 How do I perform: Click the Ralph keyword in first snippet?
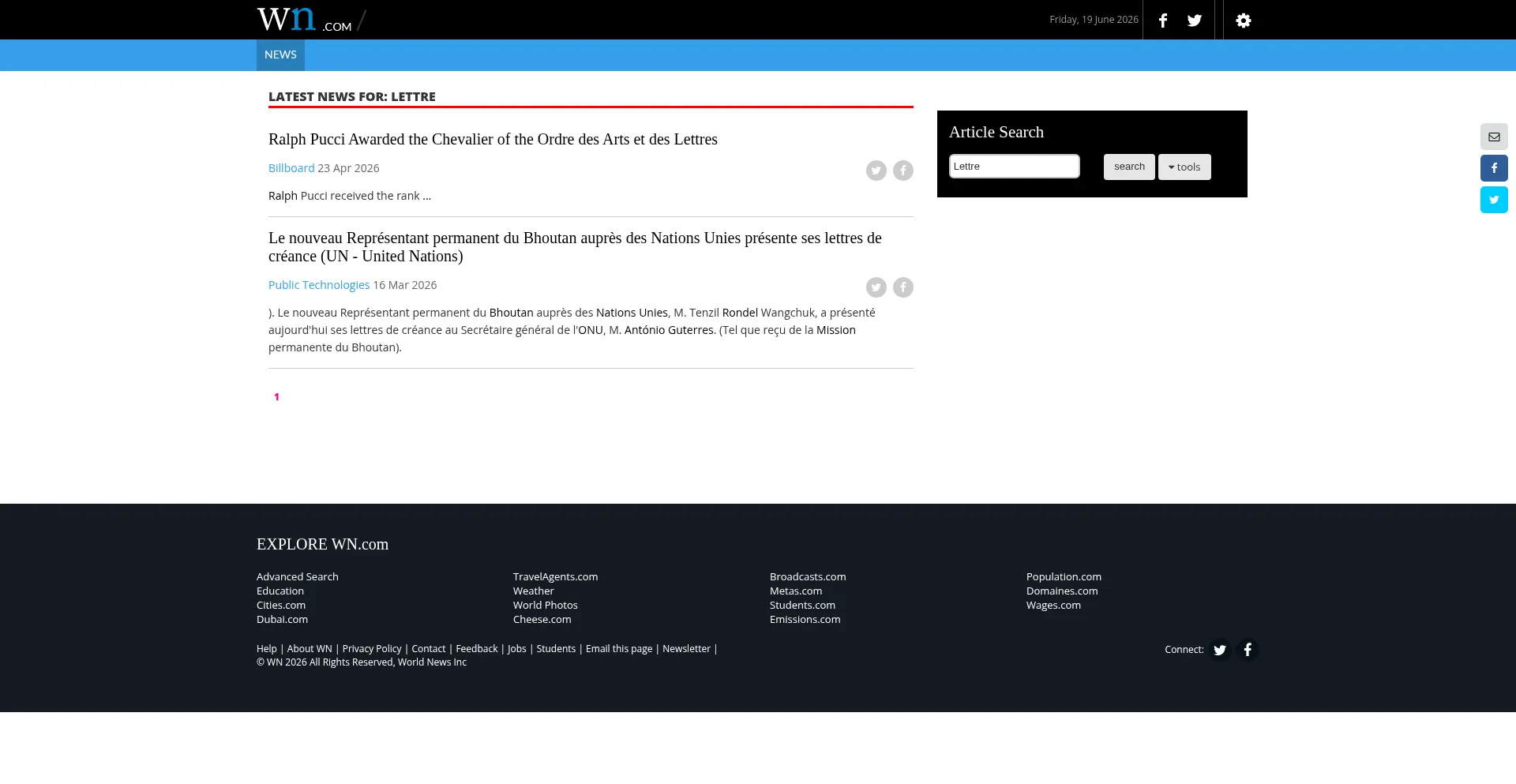(283, 196)
